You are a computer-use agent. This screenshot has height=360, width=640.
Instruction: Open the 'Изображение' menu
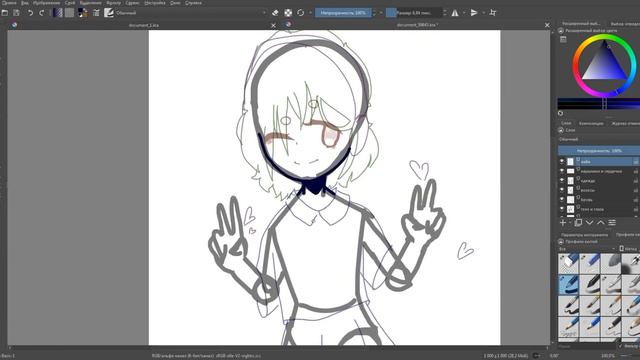click(x=46, y=3)
